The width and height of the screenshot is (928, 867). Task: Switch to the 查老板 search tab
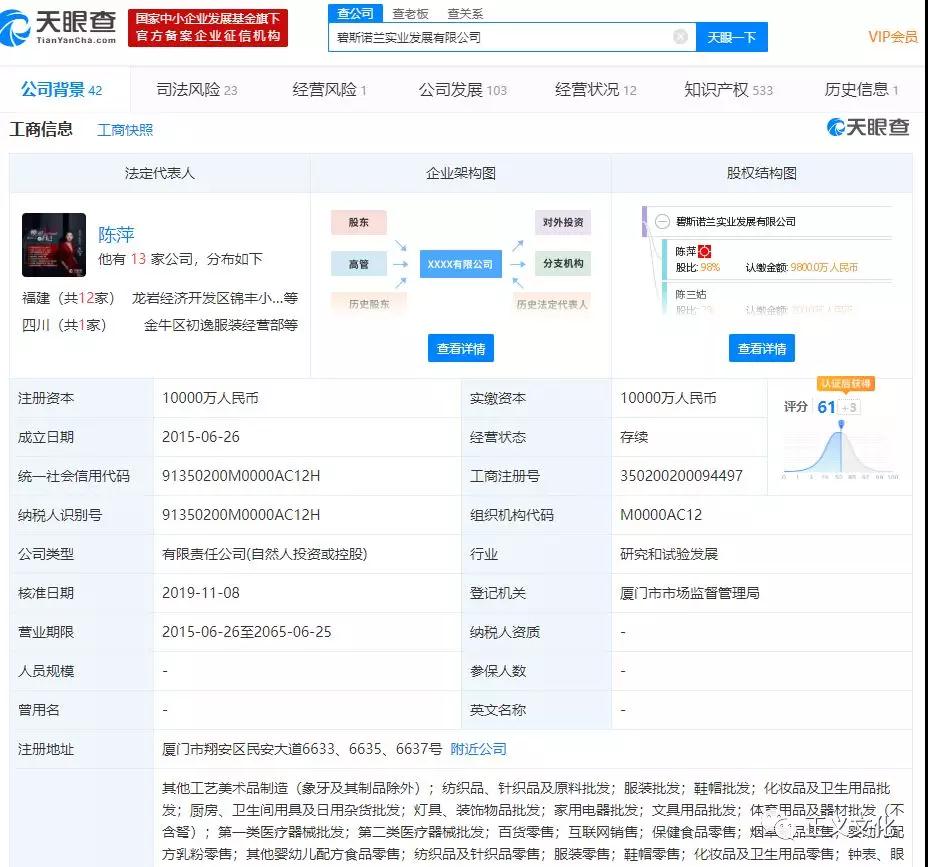(410, 13)
